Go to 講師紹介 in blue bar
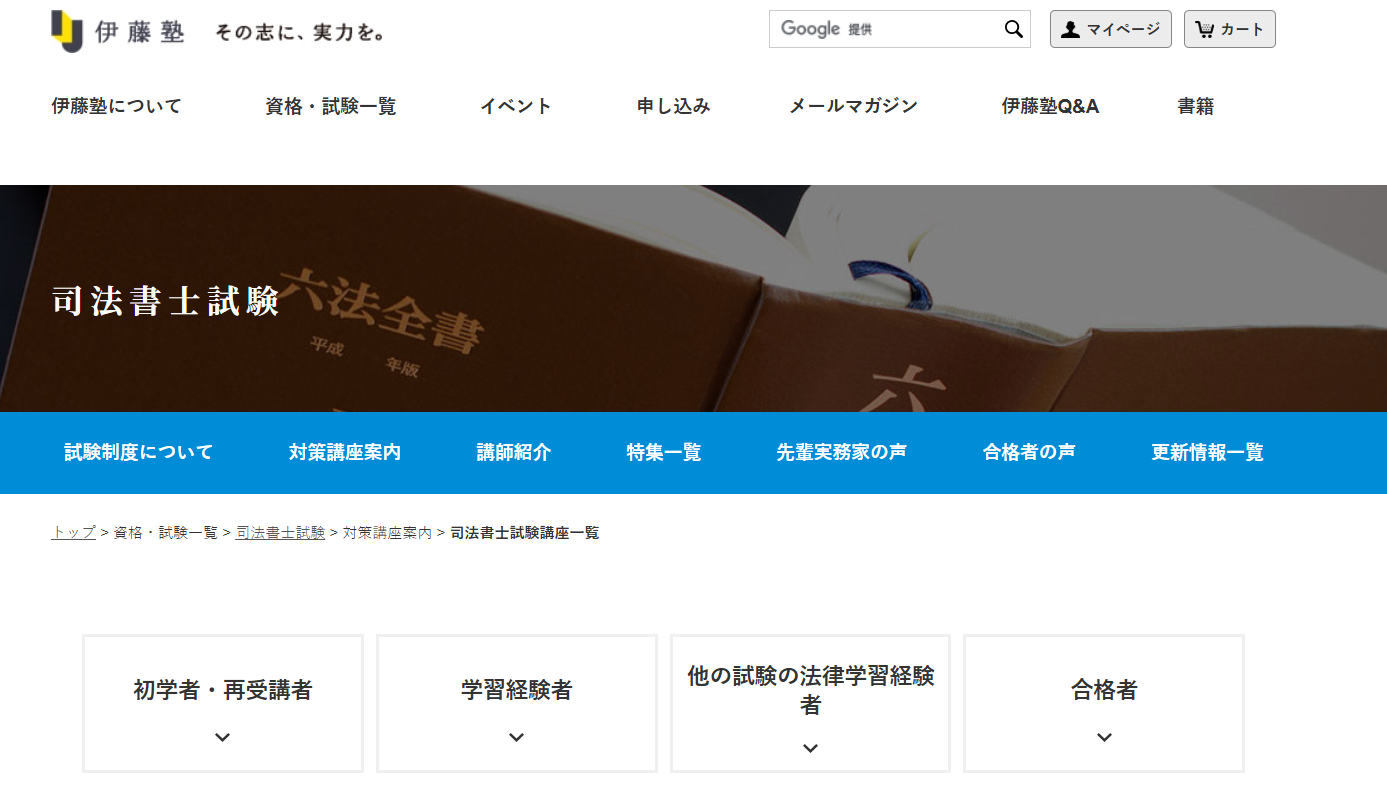This screenshot has height=785, width=1387. 514,452
